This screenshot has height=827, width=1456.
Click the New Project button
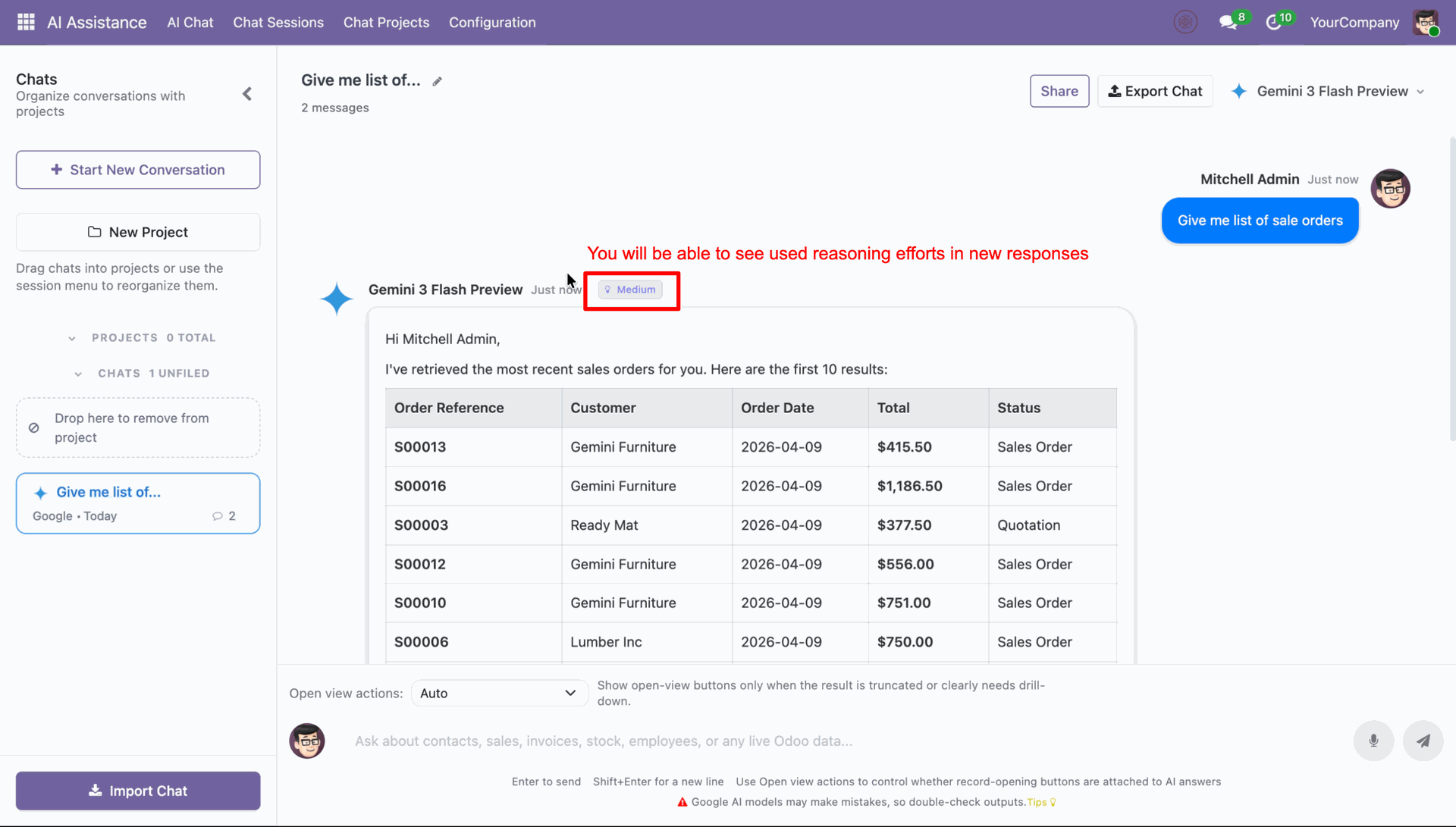click(138, 232)
